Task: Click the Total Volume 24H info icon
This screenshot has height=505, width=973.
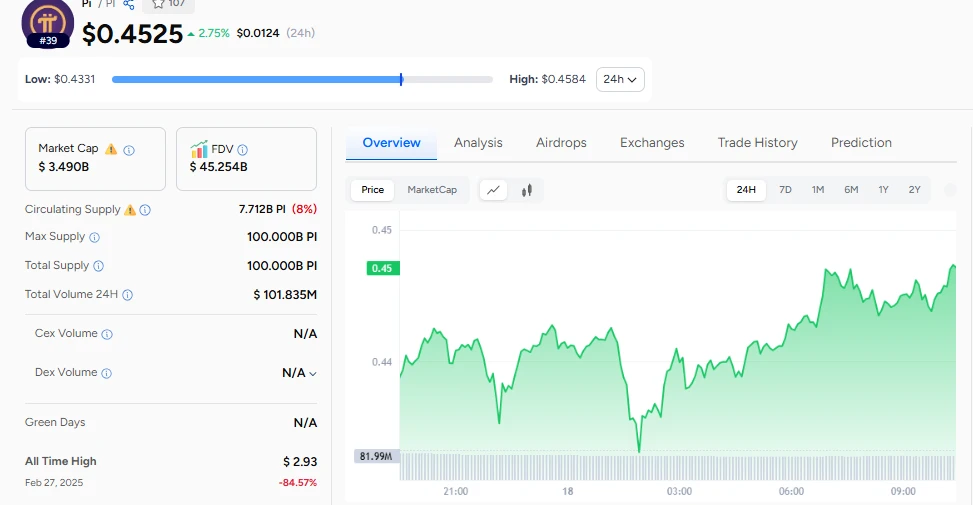Action: click(x=127, y=295)
